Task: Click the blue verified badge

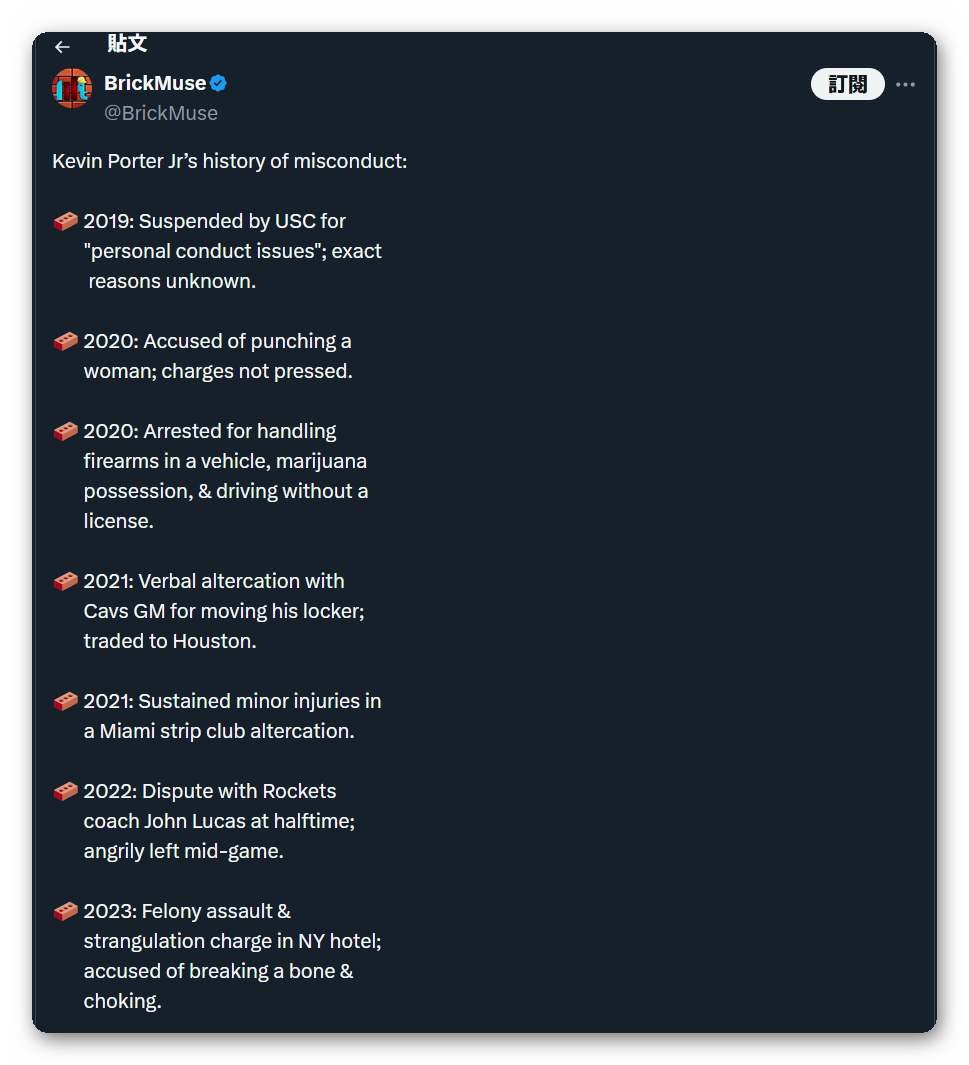Action: click(x=218, y=83)
